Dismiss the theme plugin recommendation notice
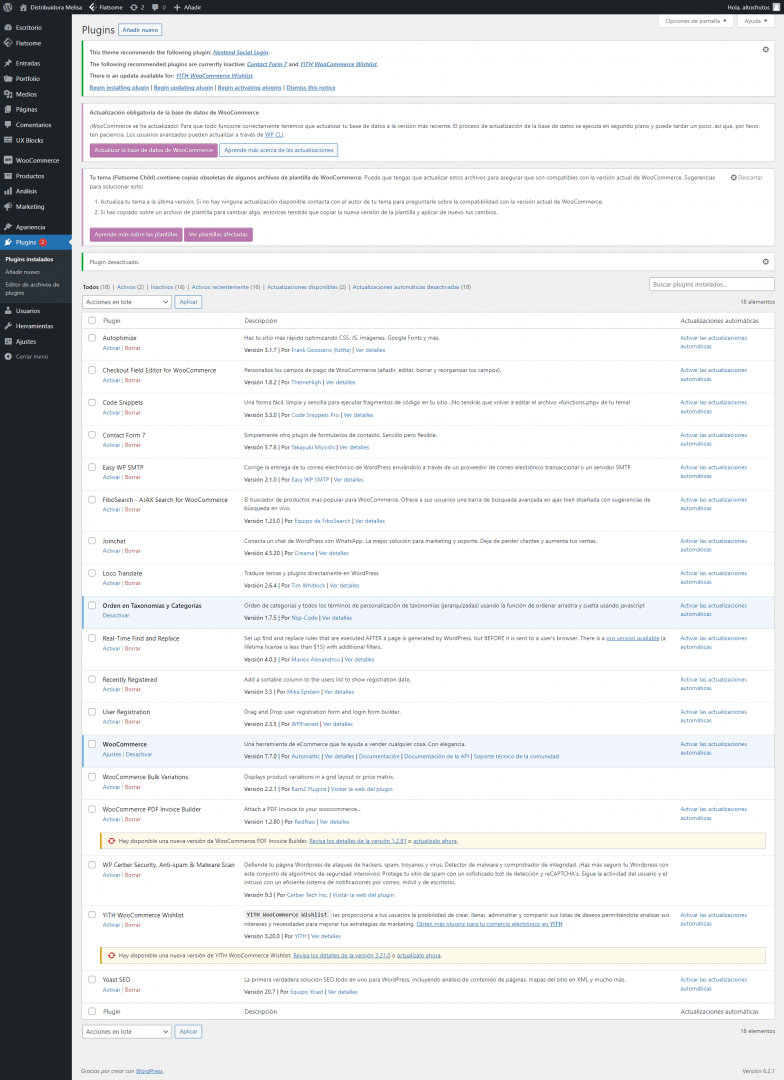The image size is (784, 1080). point(765,50)
